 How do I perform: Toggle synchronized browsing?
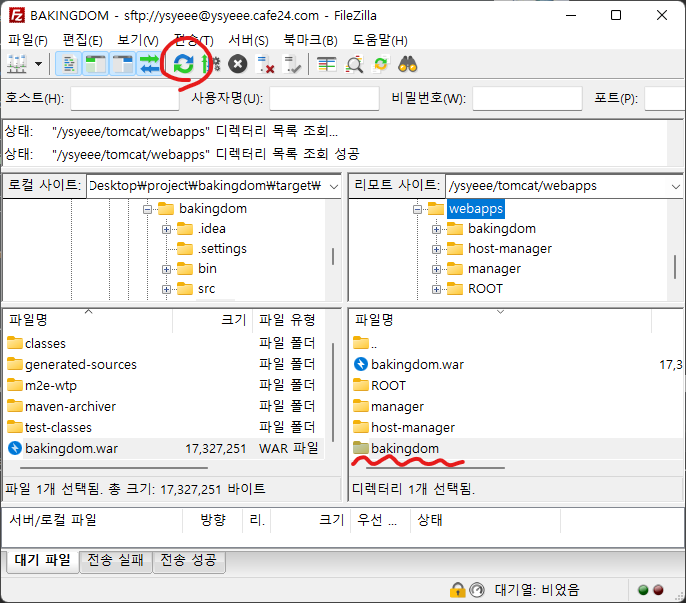(381, 64)
